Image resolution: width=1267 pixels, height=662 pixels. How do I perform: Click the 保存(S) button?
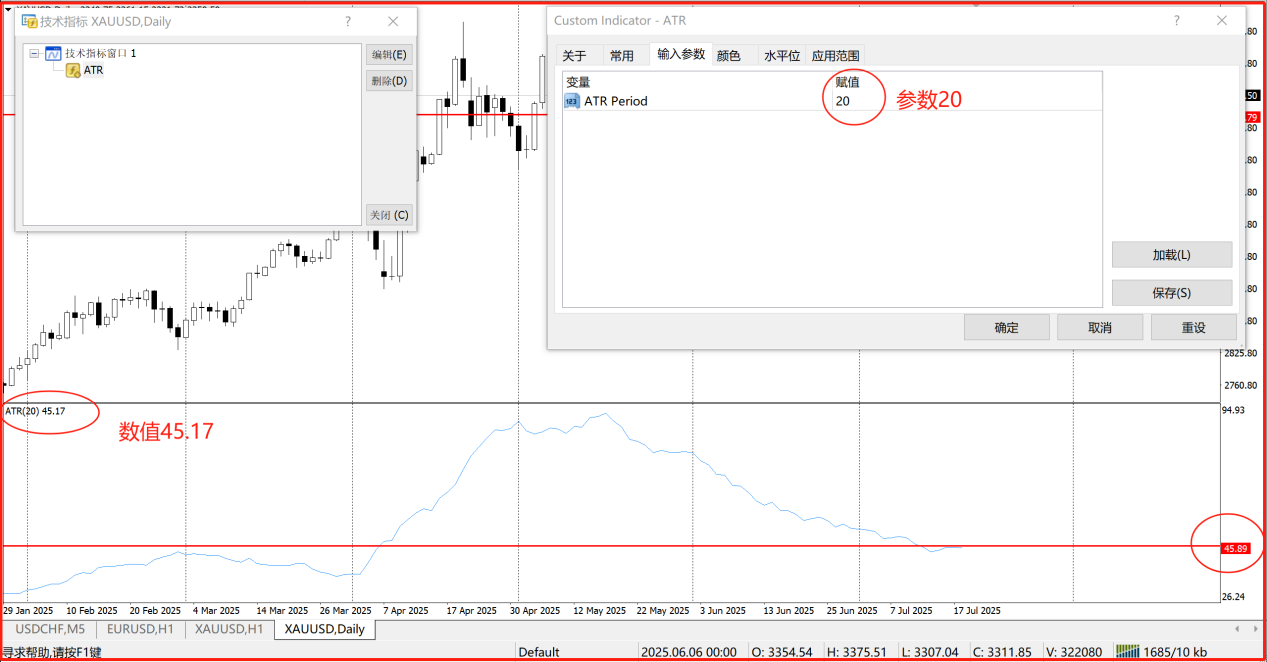tap(1172, 293)
